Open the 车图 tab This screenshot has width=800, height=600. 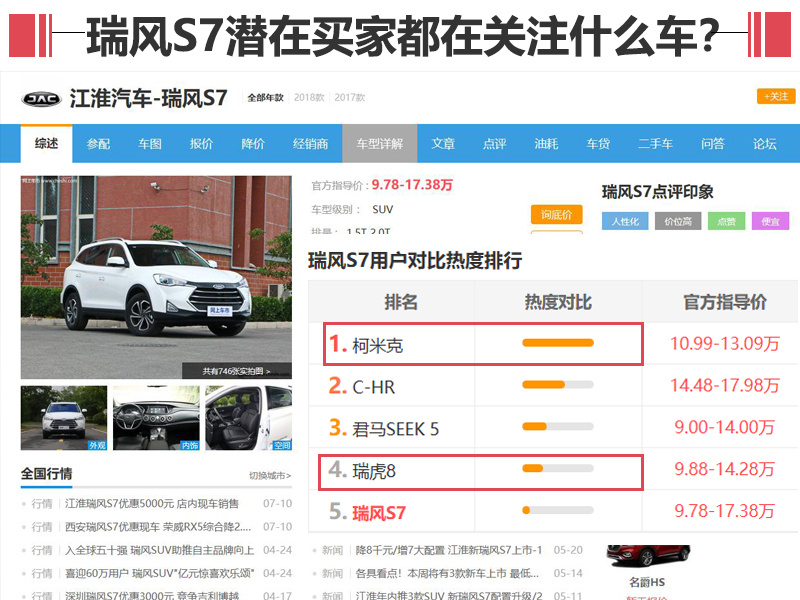pyautogui.click(x=149, y=144)
